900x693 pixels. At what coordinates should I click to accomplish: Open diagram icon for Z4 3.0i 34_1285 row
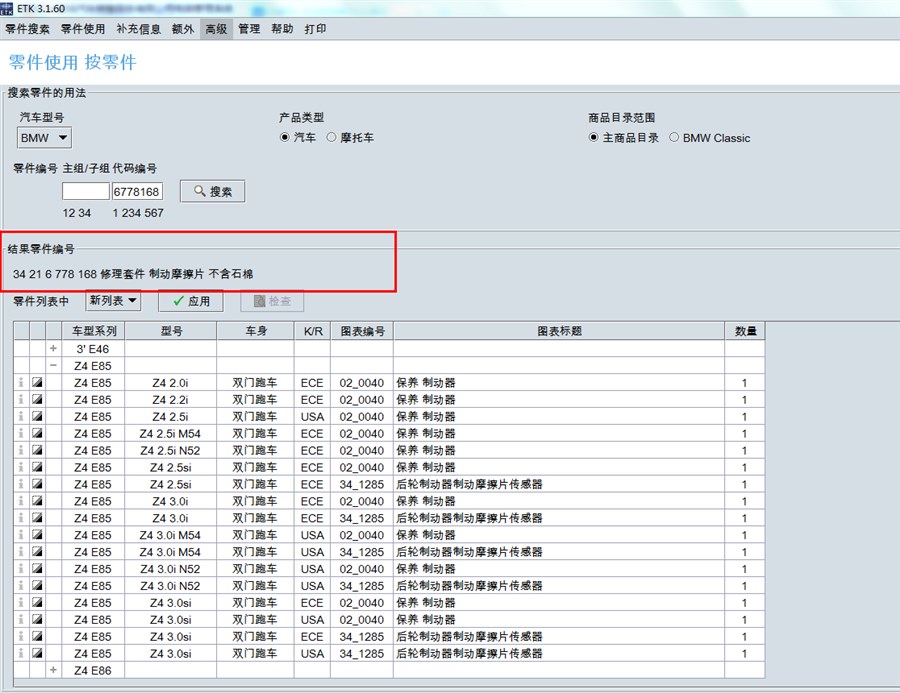click(x=37, y=518)
